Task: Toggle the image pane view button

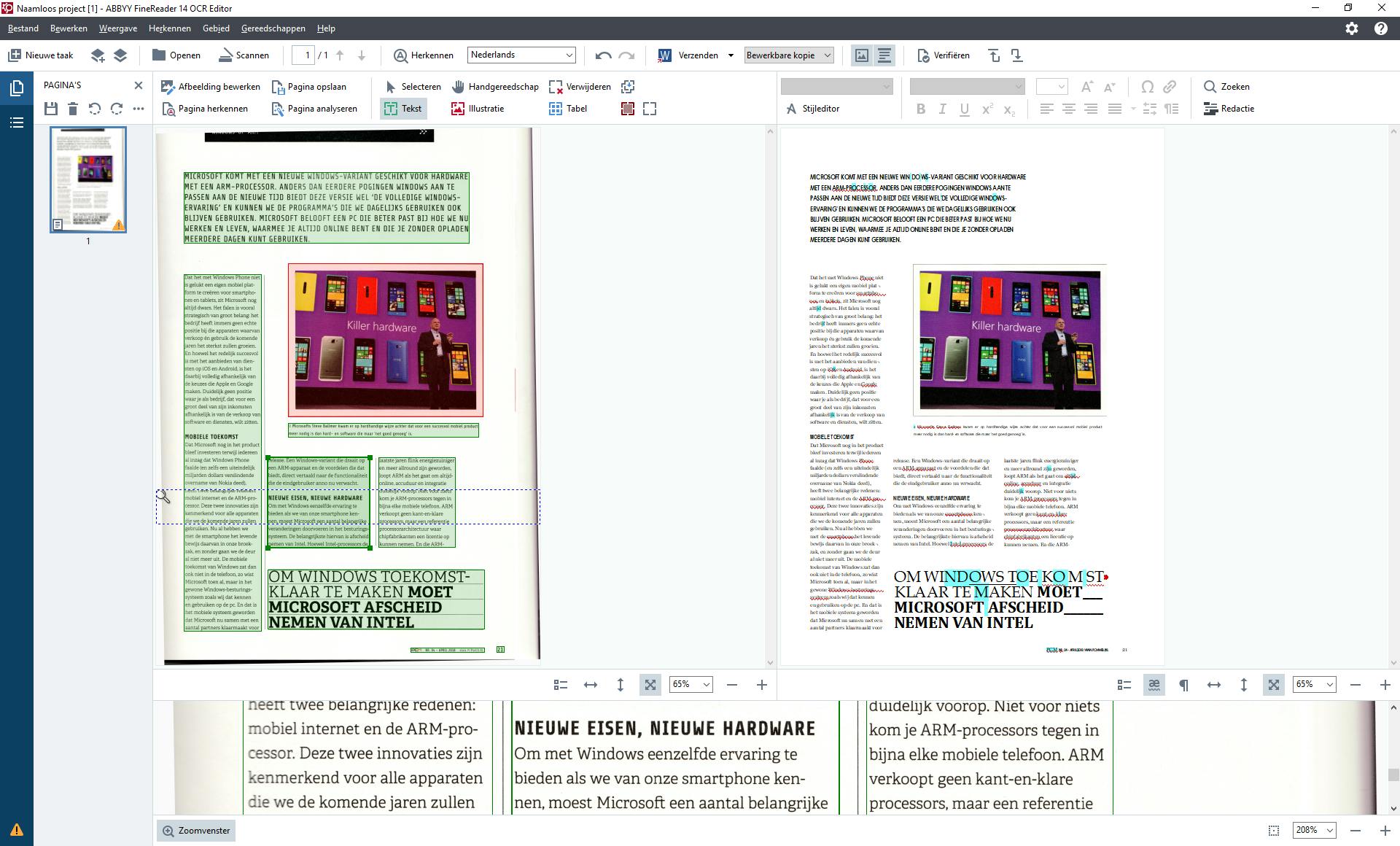Action: coord(862,55)
